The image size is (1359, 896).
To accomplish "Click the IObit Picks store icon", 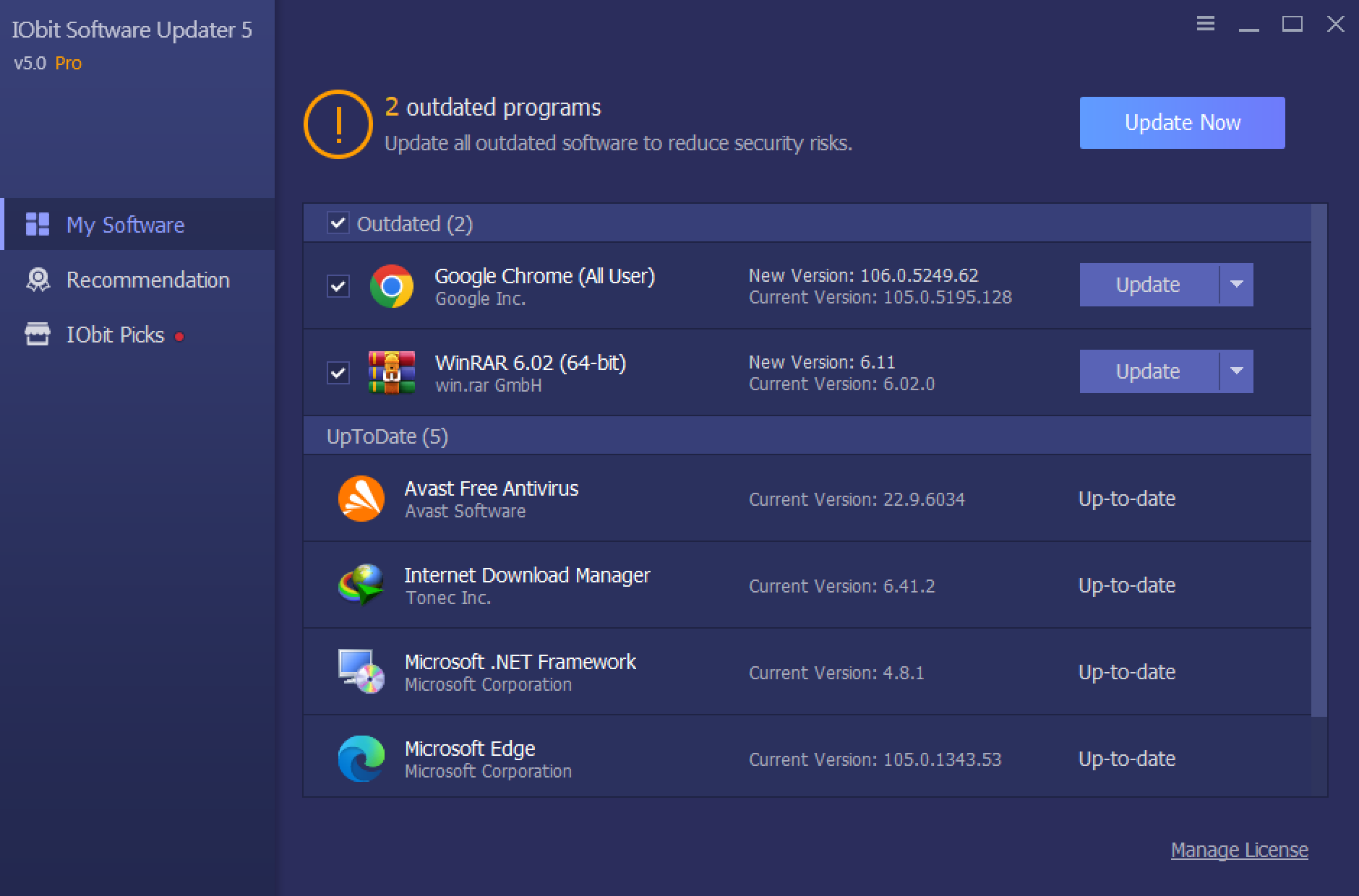I will (38, 335).
